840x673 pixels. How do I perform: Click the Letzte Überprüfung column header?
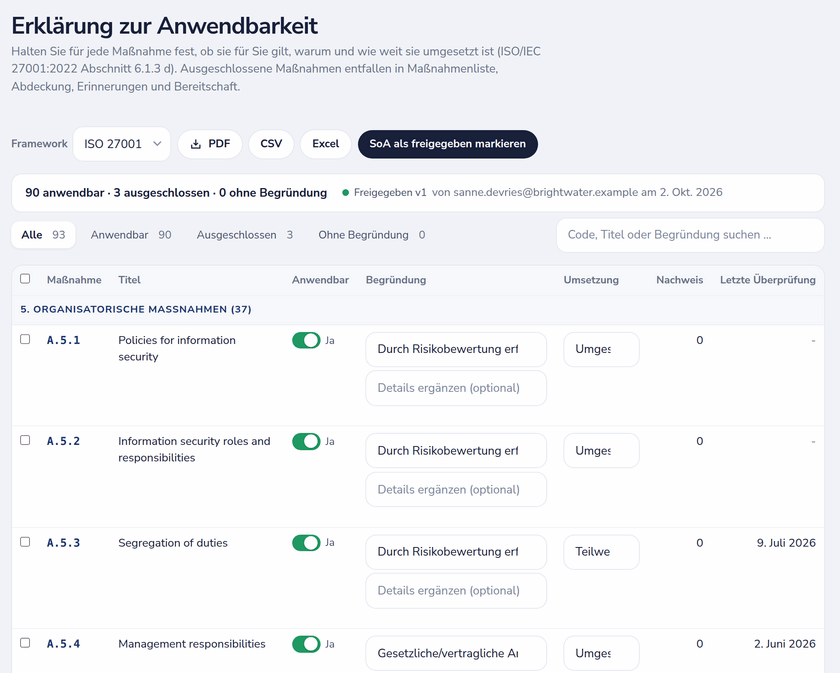tap(768, 280)
